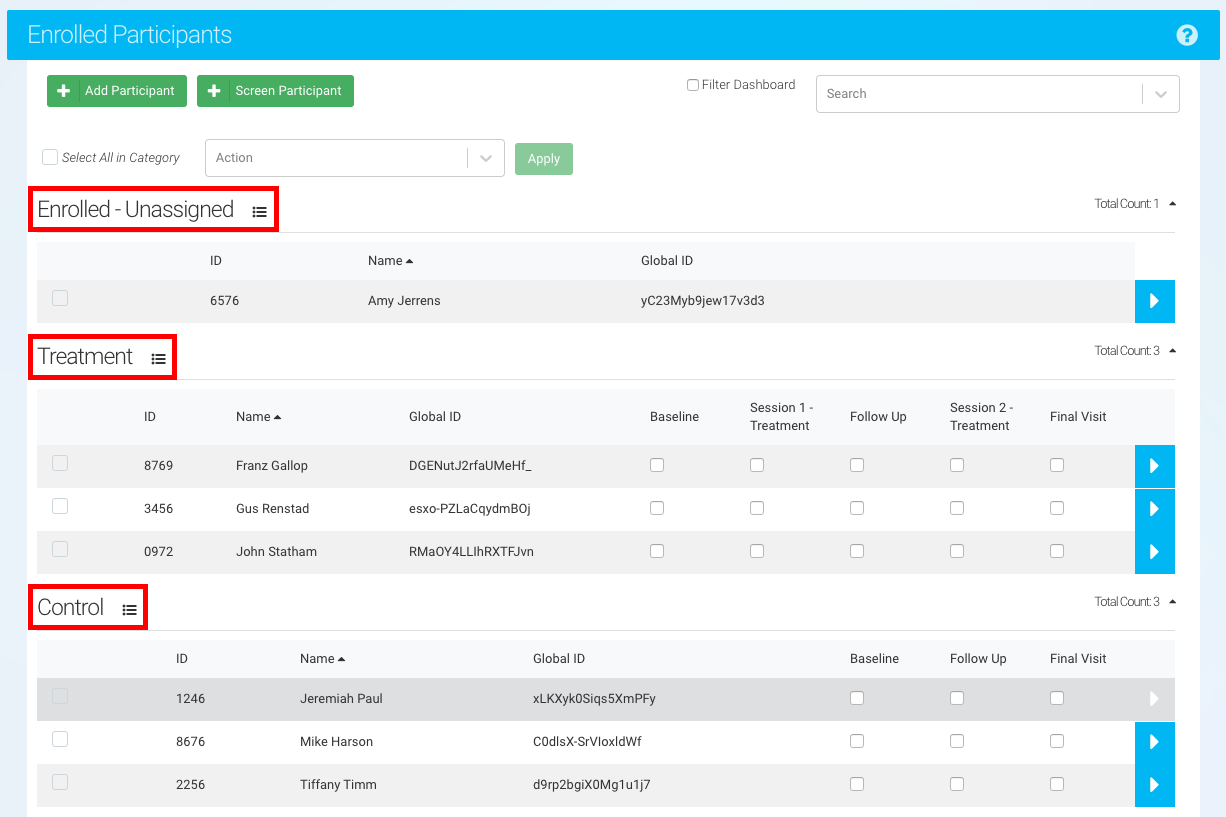Open list menu icon beside Treatment heading
The width and height of the screenshot is (1226, 817).
coord(158,359)
